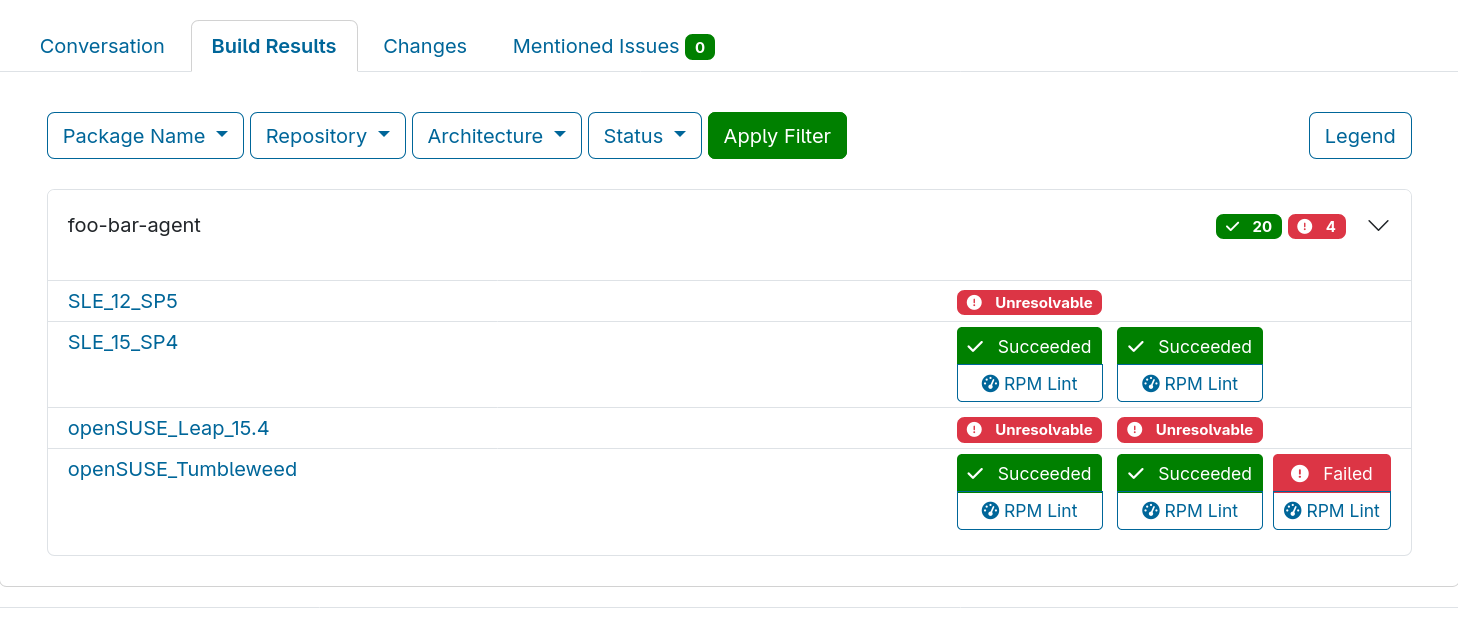The height and width of the screenshot is (631, 1458).
Task: Click the red 4 failed count badge
Action: coord(1316,227)
